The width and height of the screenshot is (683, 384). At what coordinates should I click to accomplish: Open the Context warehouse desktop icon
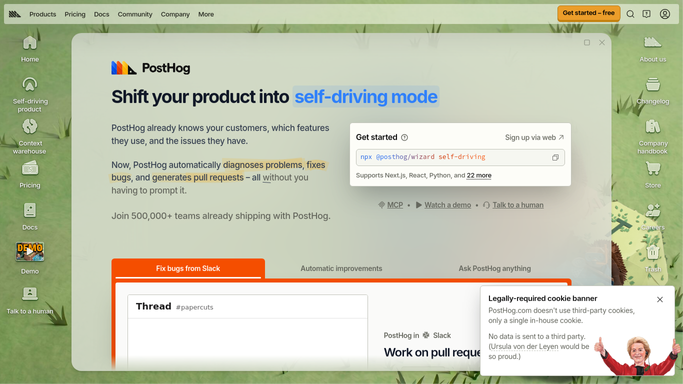(x=30, y=136)
